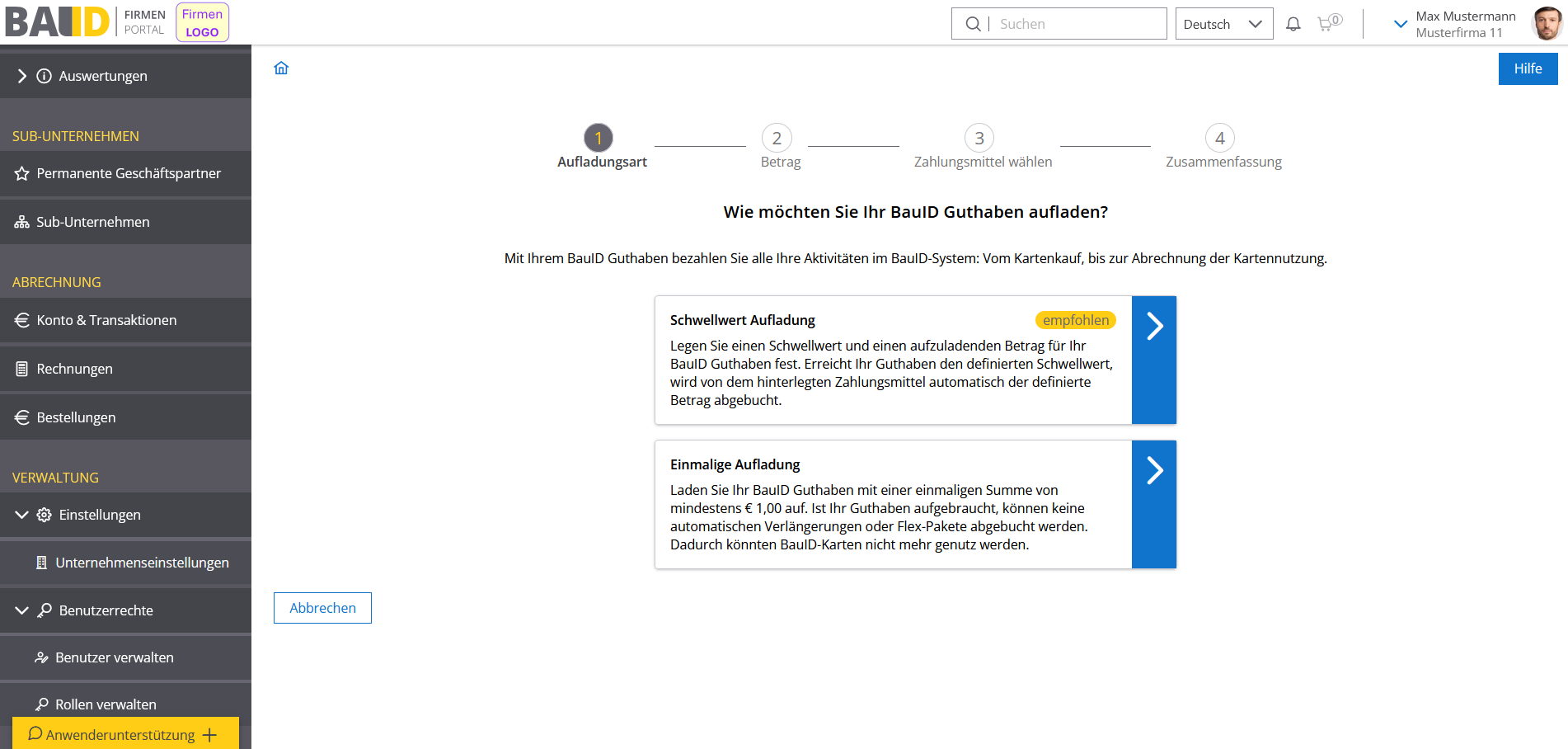Click the Firmen Logo badge
1568x749 pixels.
click(202, 22)
